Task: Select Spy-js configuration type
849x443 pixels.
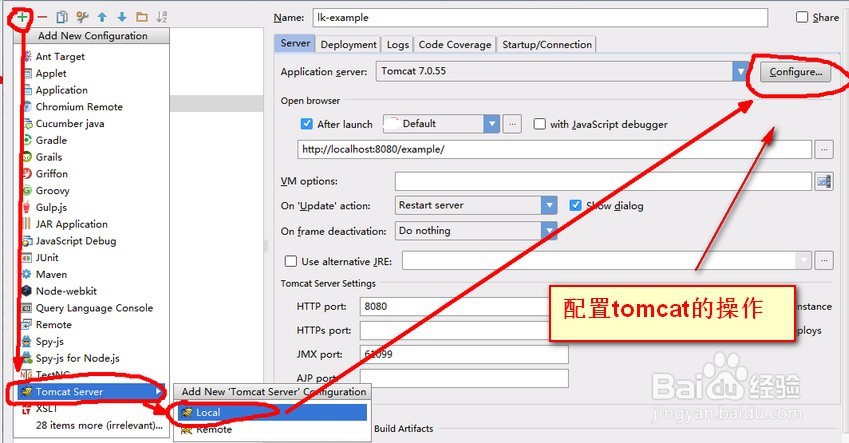Action: (50, 342)
